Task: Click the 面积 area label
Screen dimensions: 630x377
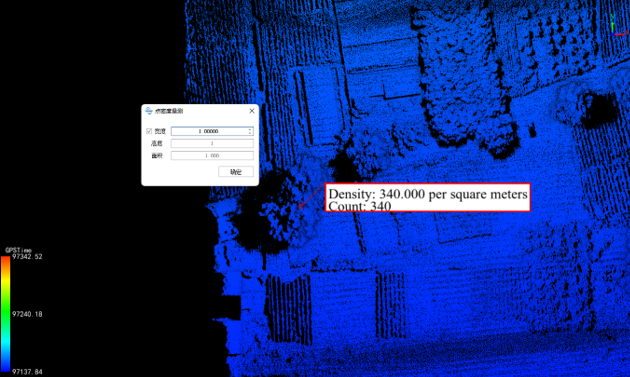Action: click(x=157, y=156)
